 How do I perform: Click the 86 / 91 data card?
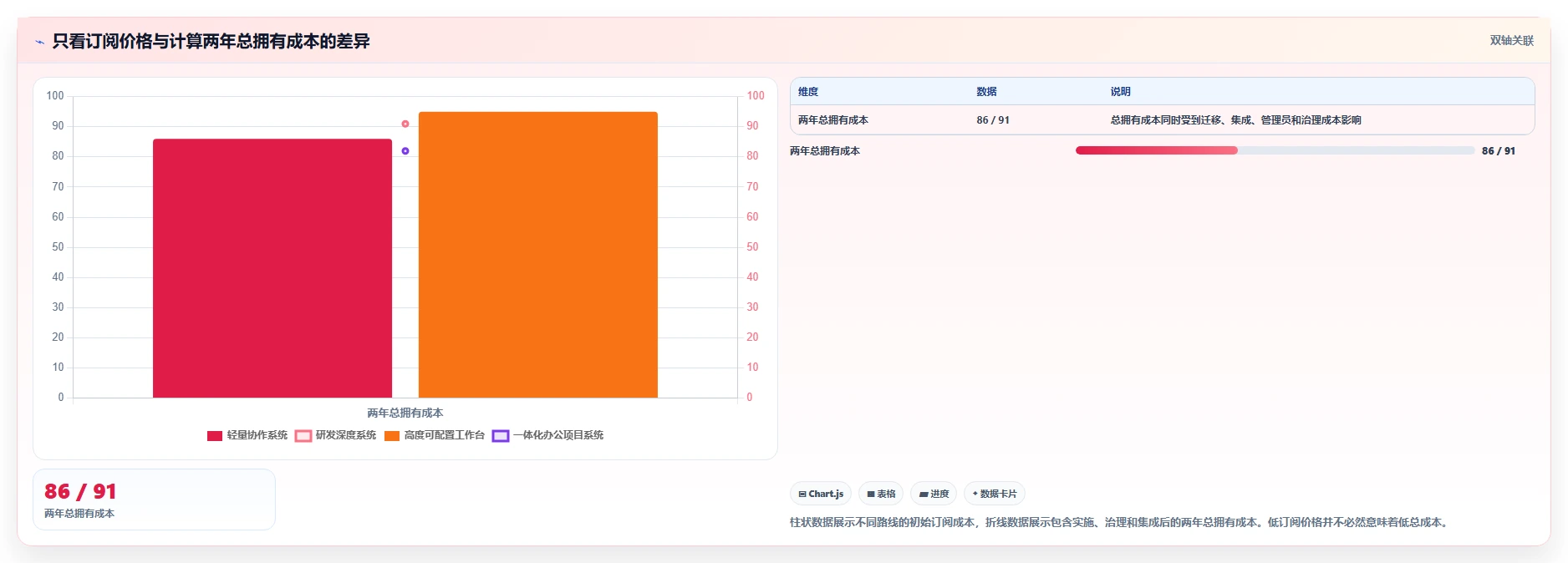(154, 500)
